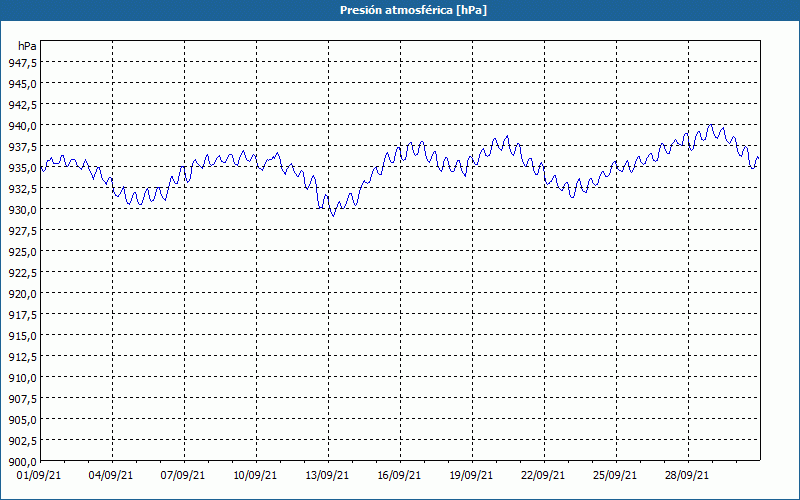Click the 920,0 y-axis value
This screenshot has height=500, width=800.
click(x=22, y=293)
